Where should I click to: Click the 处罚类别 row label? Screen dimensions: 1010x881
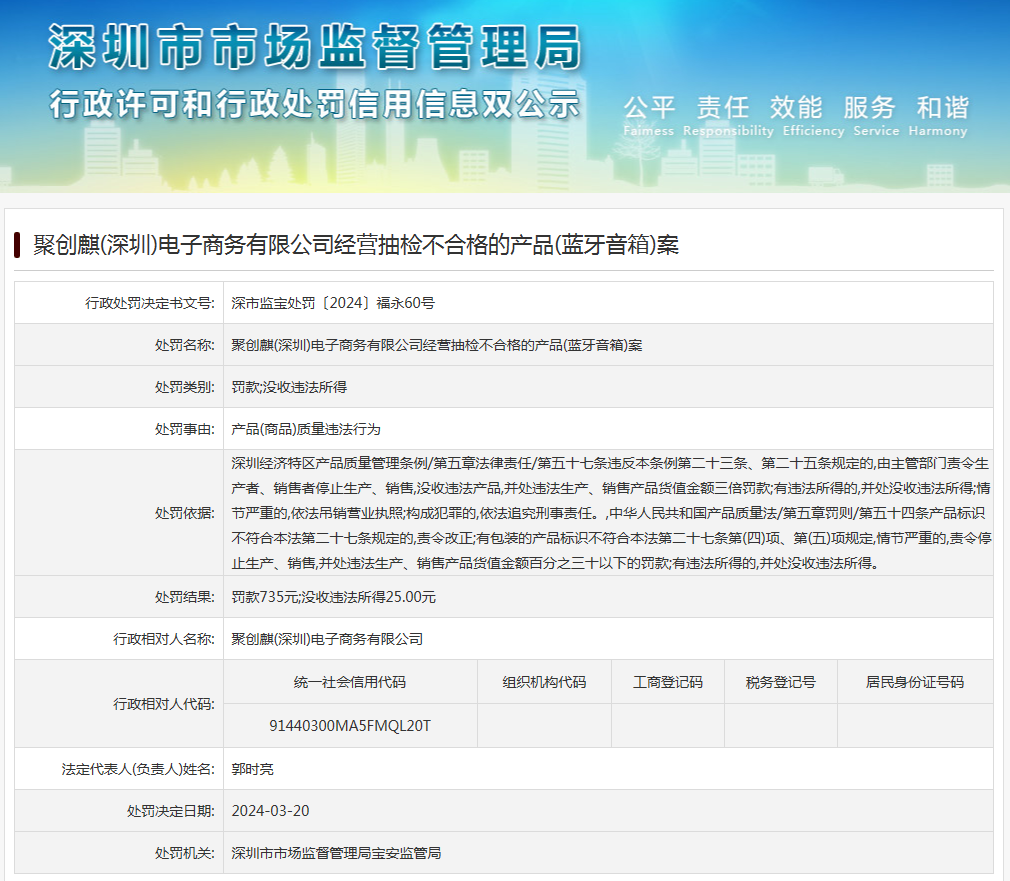click(x=185, y=387)
